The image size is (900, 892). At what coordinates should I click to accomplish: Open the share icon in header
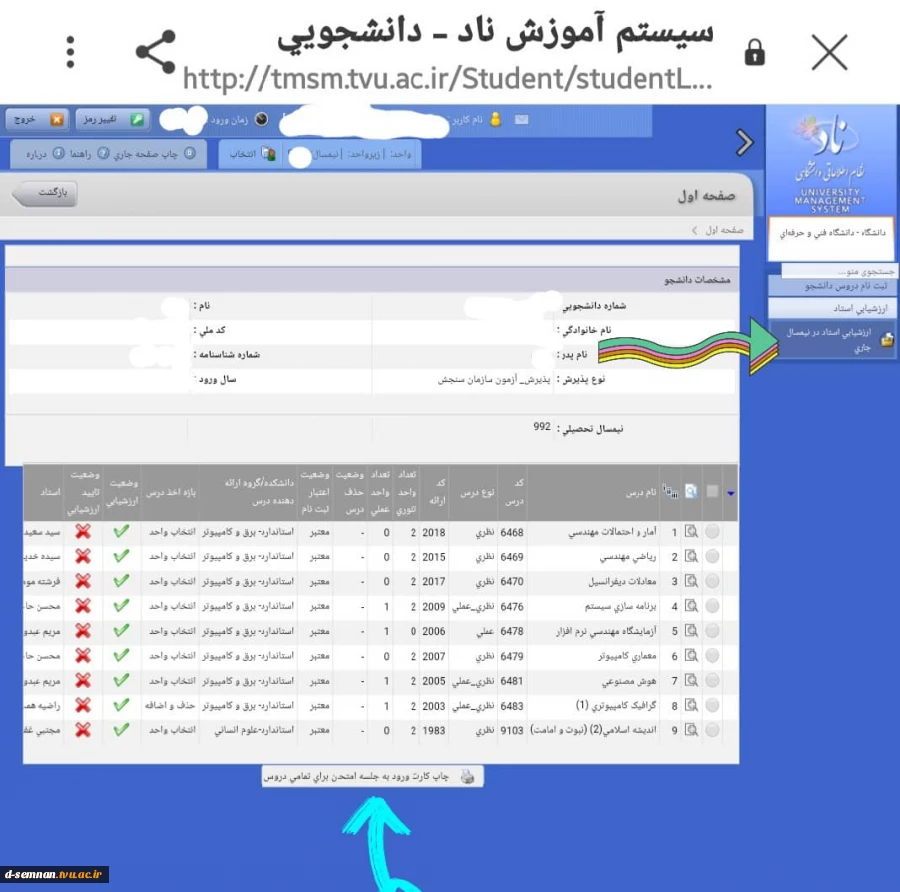(x=156, y=52)
